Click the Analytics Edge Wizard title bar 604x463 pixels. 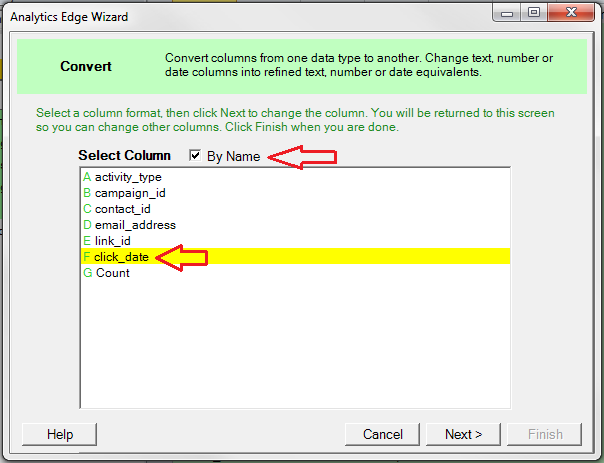tap(250, 16)
